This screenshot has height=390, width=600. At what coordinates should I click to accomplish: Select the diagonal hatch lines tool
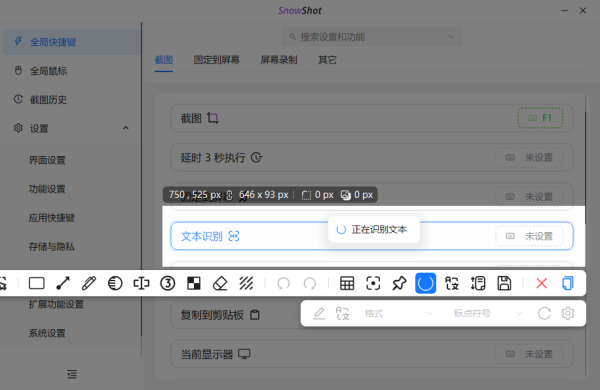tap(246, 284)
